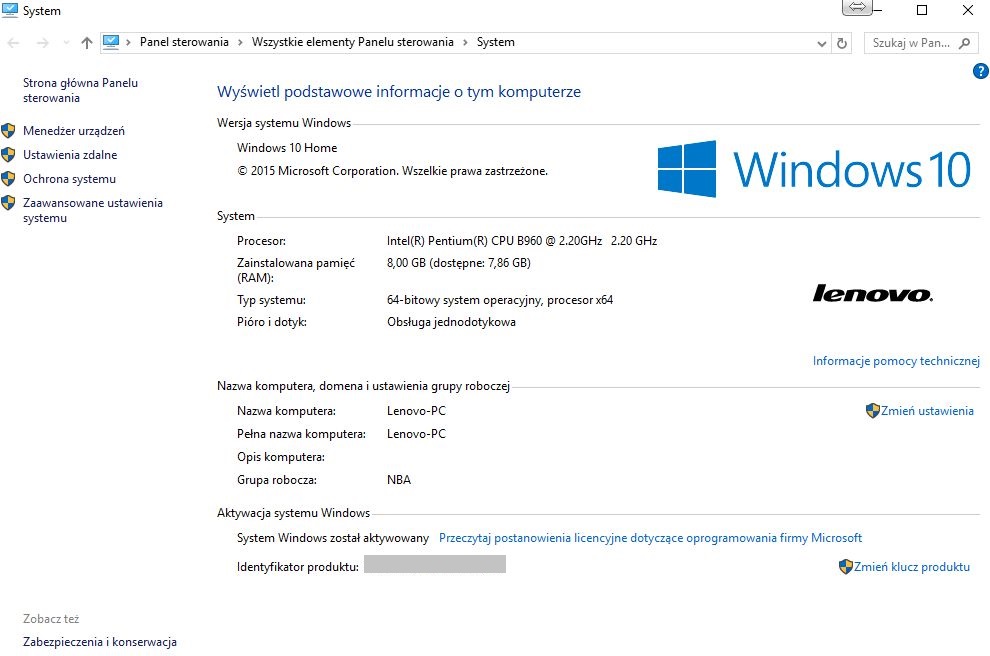The image size is (990, 656).
Task: Open Ochrona systemu link
Action: (69, 179)
